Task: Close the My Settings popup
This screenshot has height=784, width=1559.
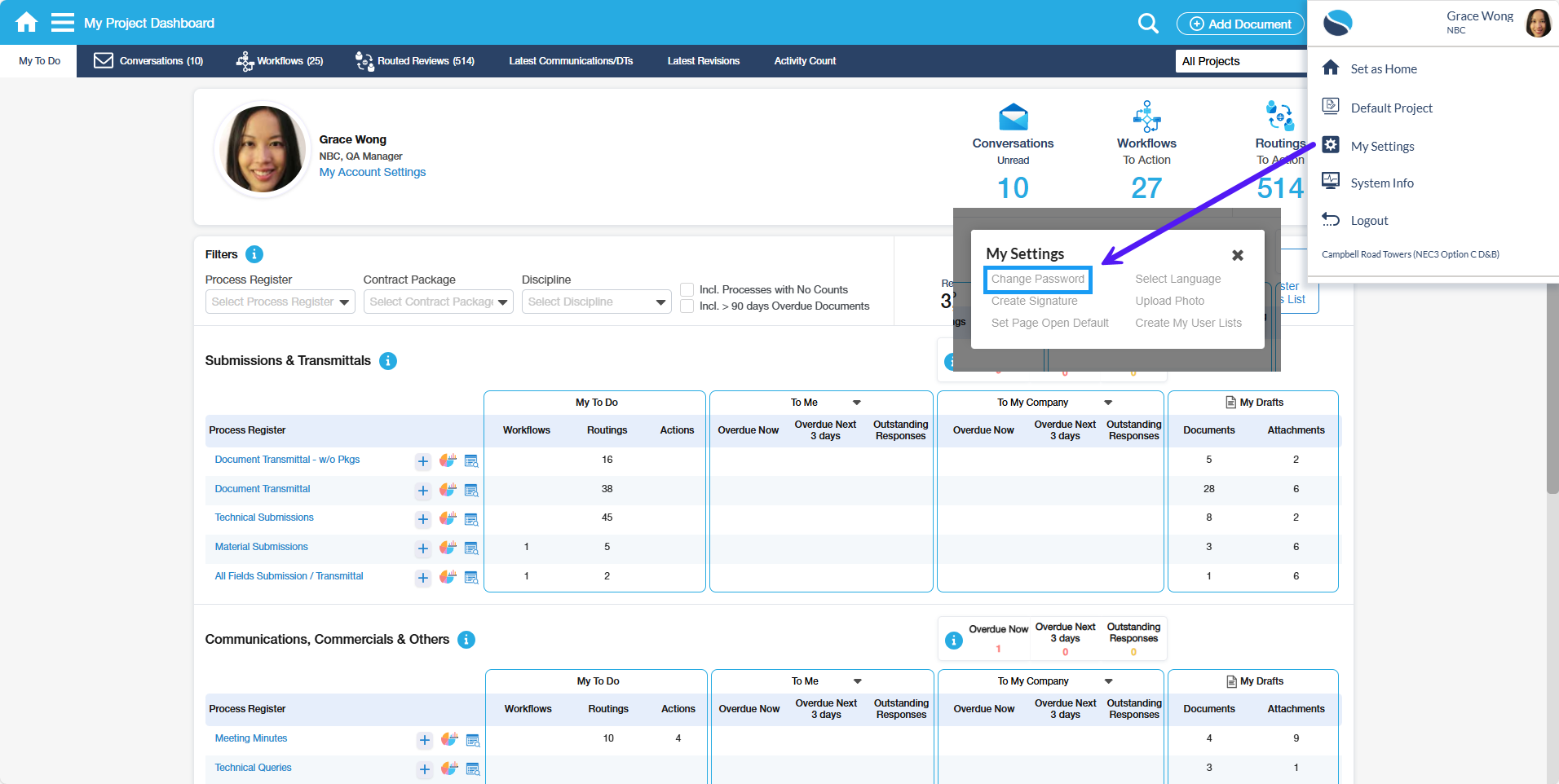Action: point(1237,255)
